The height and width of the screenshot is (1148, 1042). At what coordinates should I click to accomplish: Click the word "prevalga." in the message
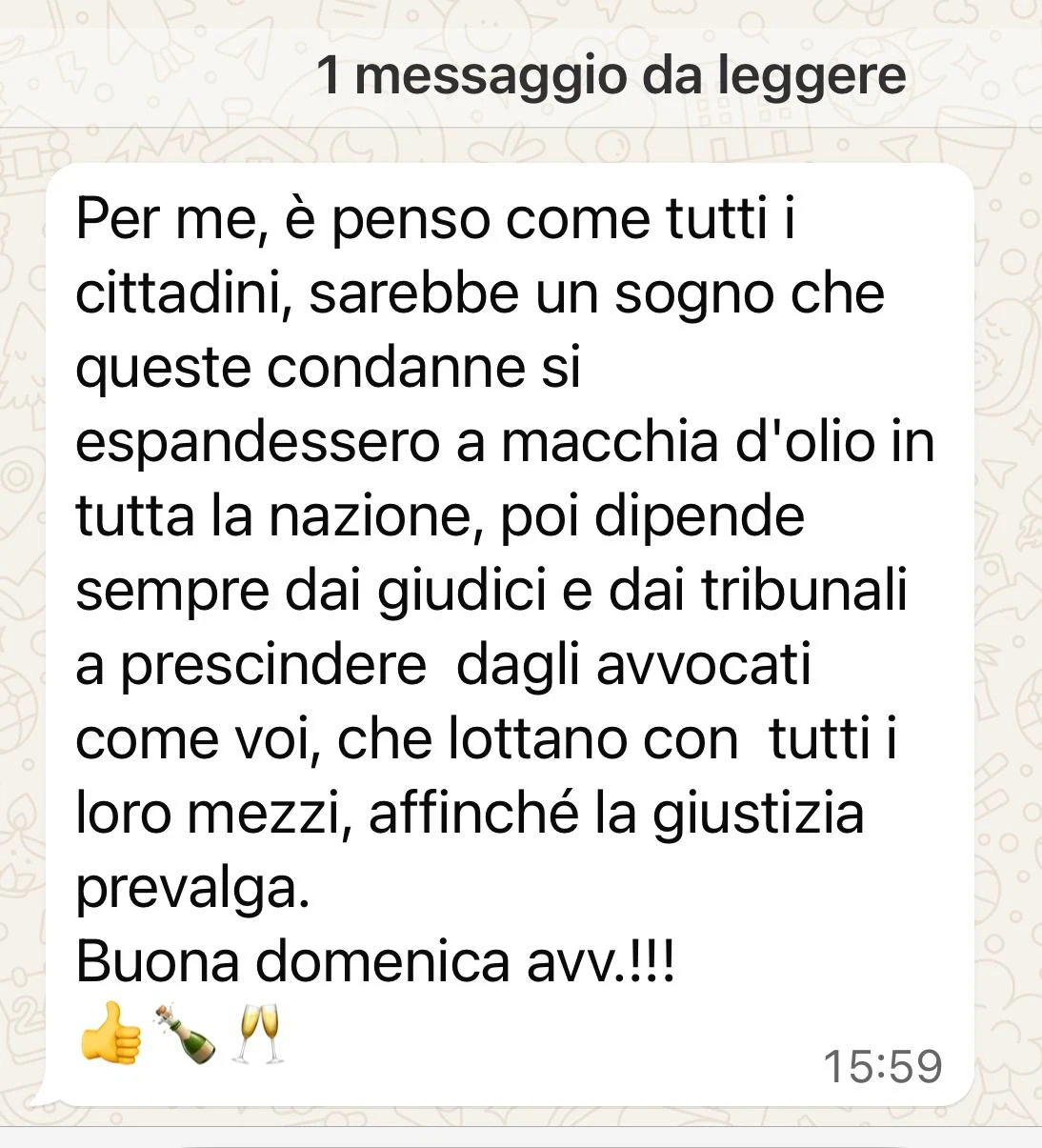[193, 890]
